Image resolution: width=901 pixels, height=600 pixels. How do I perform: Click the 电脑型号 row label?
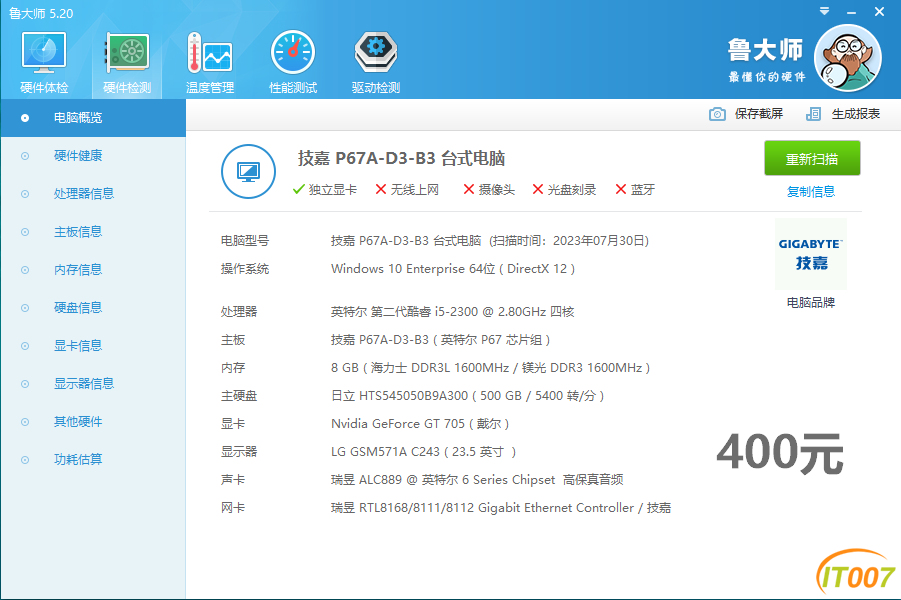point(245,241)
